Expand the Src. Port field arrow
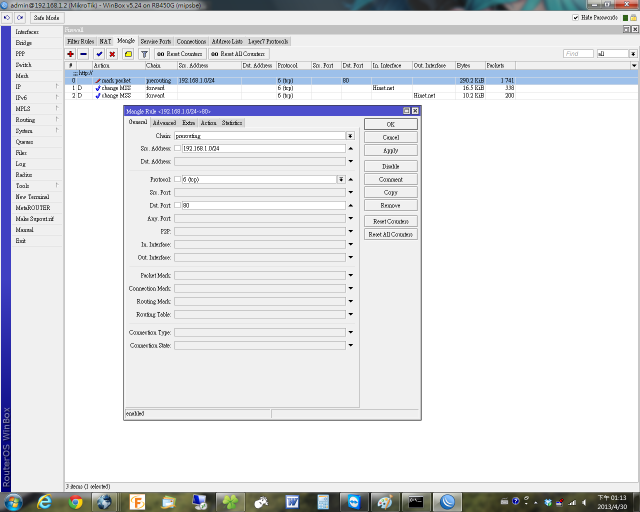Viewport: 640px width, 512px height. (x=351, y=192)
